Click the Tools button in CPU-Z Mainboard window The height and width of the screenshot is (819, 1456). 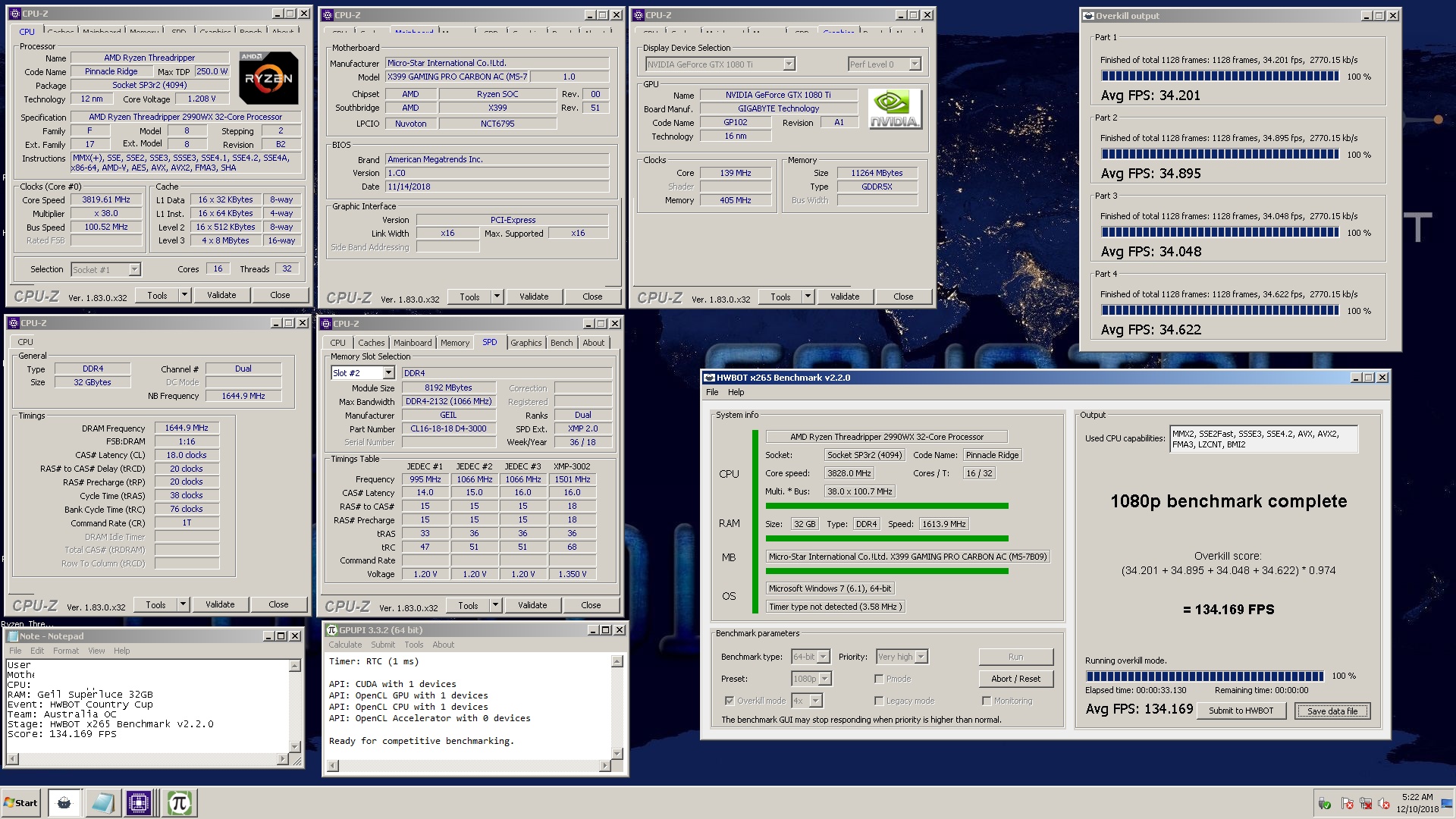[x=469, y=297]
